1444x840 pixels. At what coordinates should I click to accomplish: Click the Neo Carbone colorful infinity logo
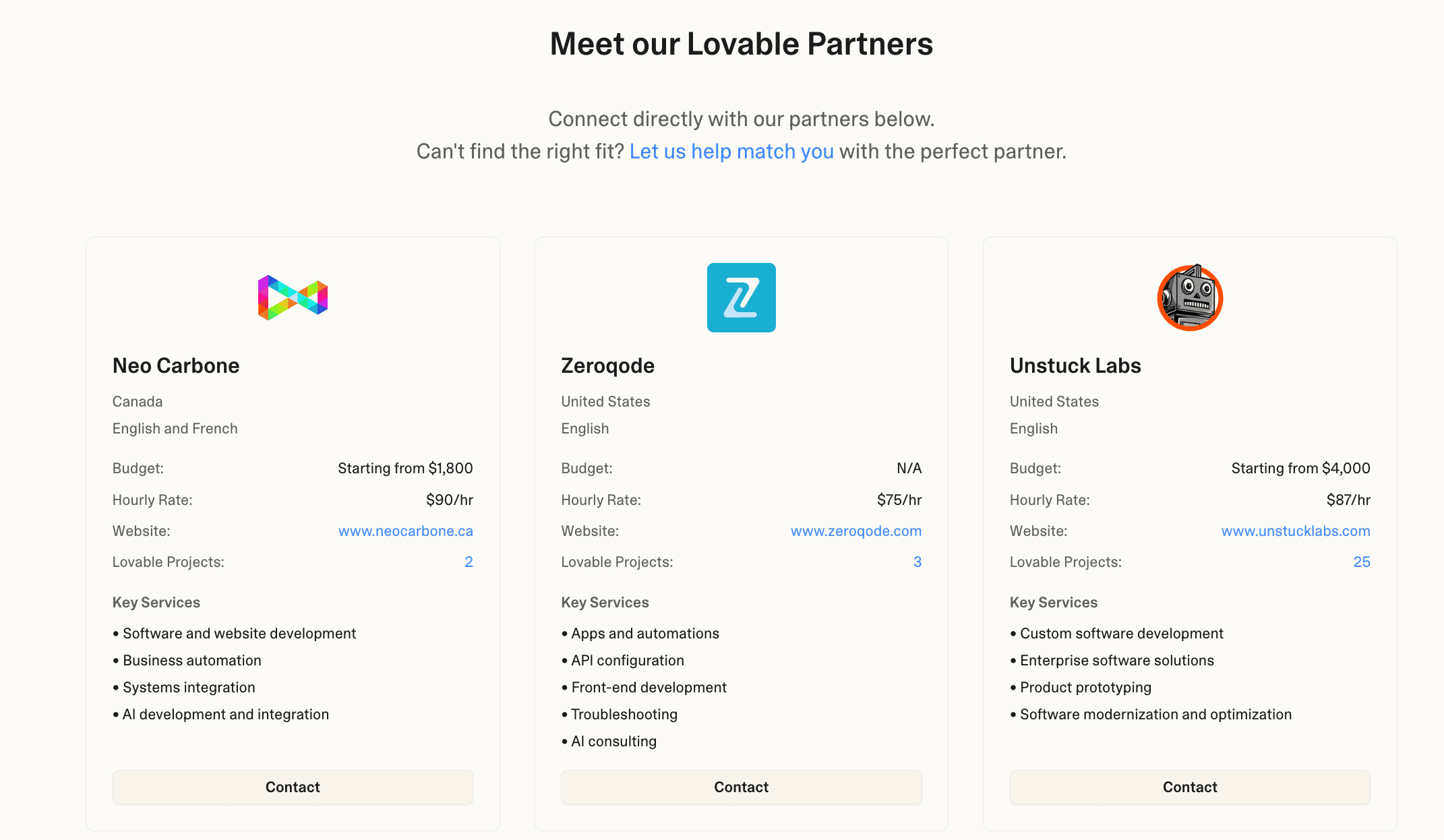tap(293, 297)
